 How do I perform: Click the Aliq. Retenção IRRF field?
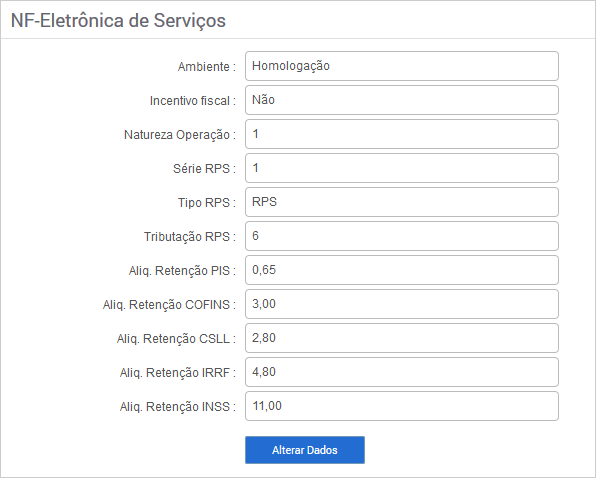pyautogui.click(x=402, y=372)
